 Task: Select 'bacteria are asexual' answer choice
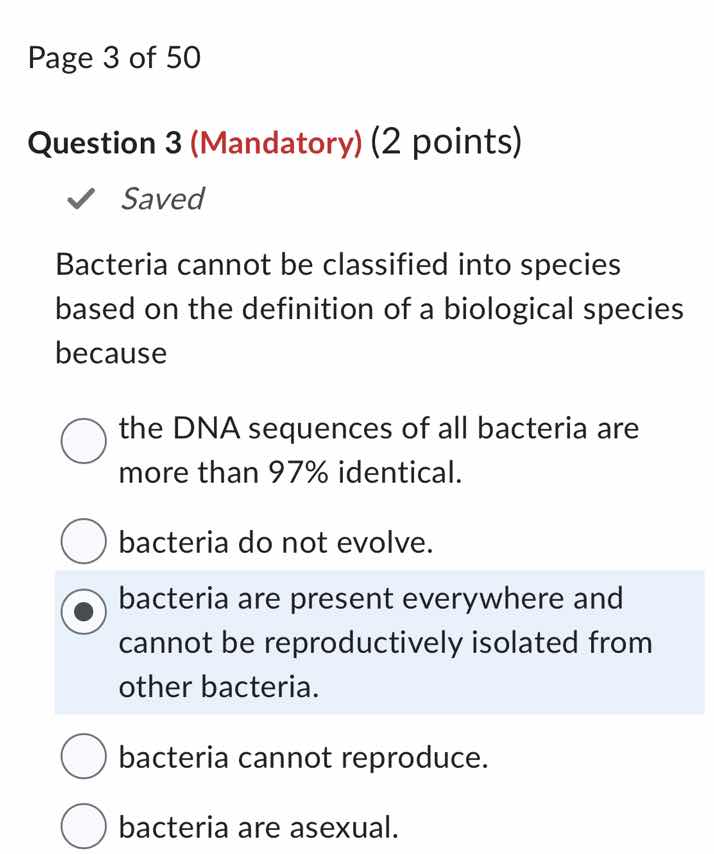click(83, 827)
